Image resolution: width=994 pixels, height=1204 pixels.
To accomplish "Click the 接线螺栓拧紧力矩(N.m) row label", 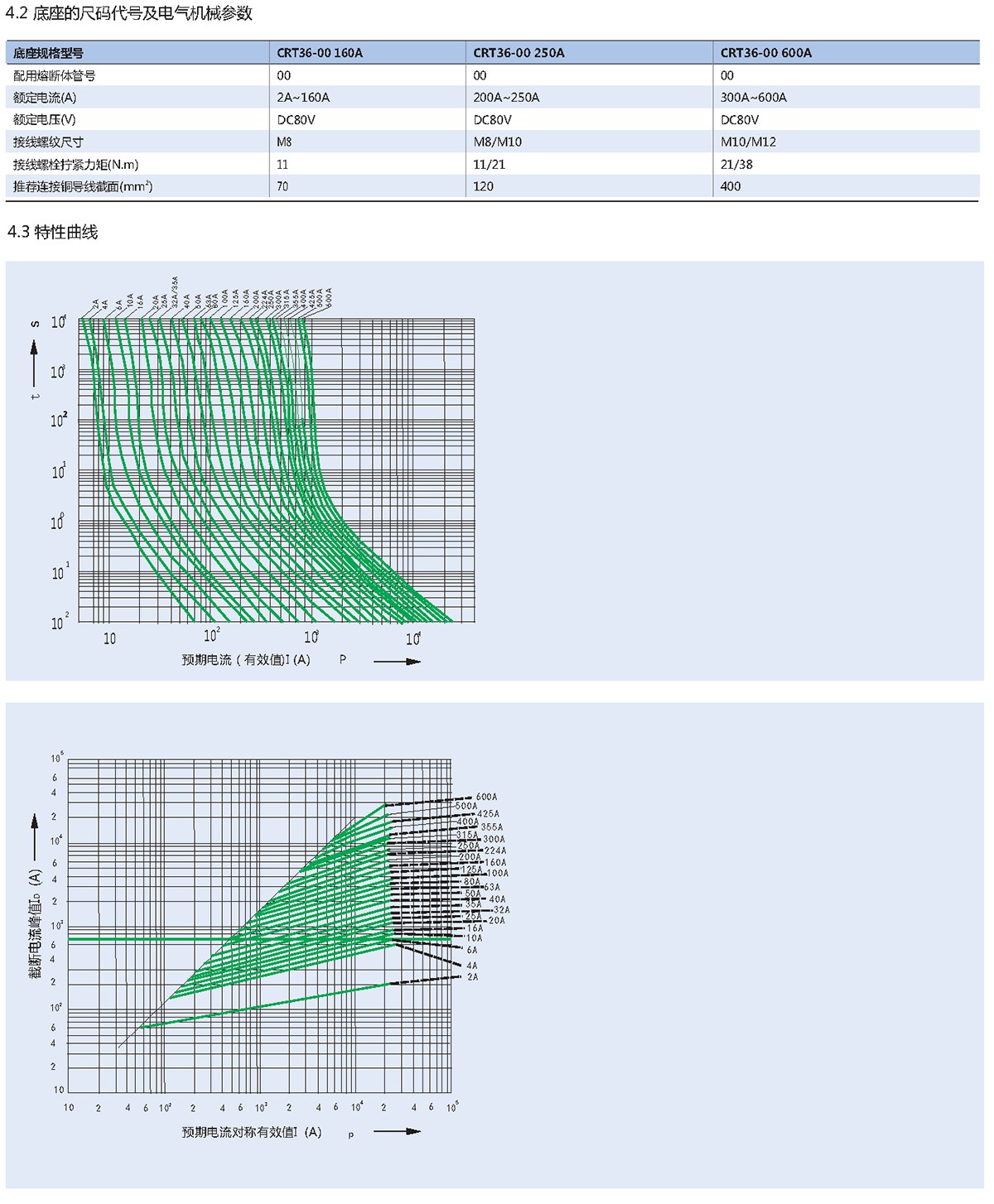I will 75,164.
